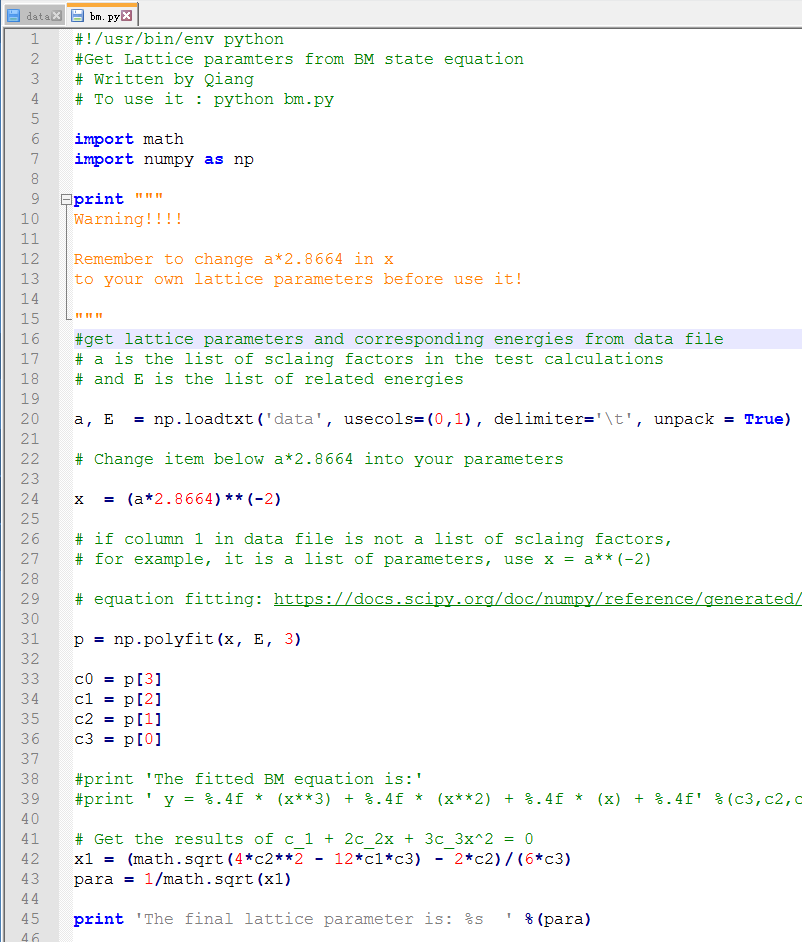Close the bm.py tab

[126, 15]
